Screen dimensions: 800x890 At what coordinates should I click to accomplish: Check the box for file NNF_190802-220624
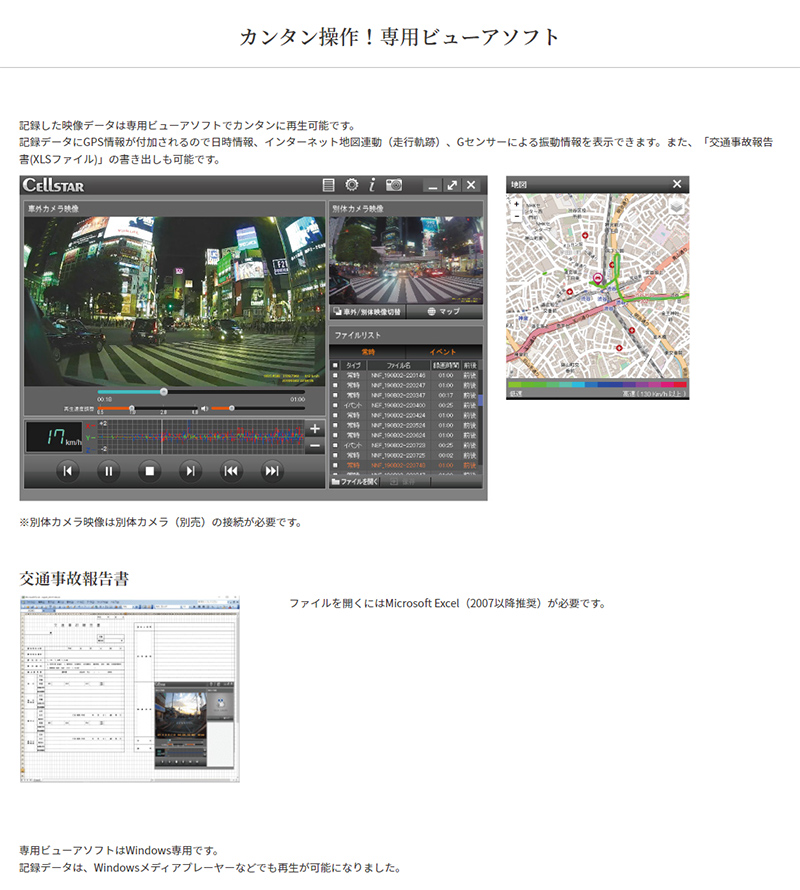[336, 435]
